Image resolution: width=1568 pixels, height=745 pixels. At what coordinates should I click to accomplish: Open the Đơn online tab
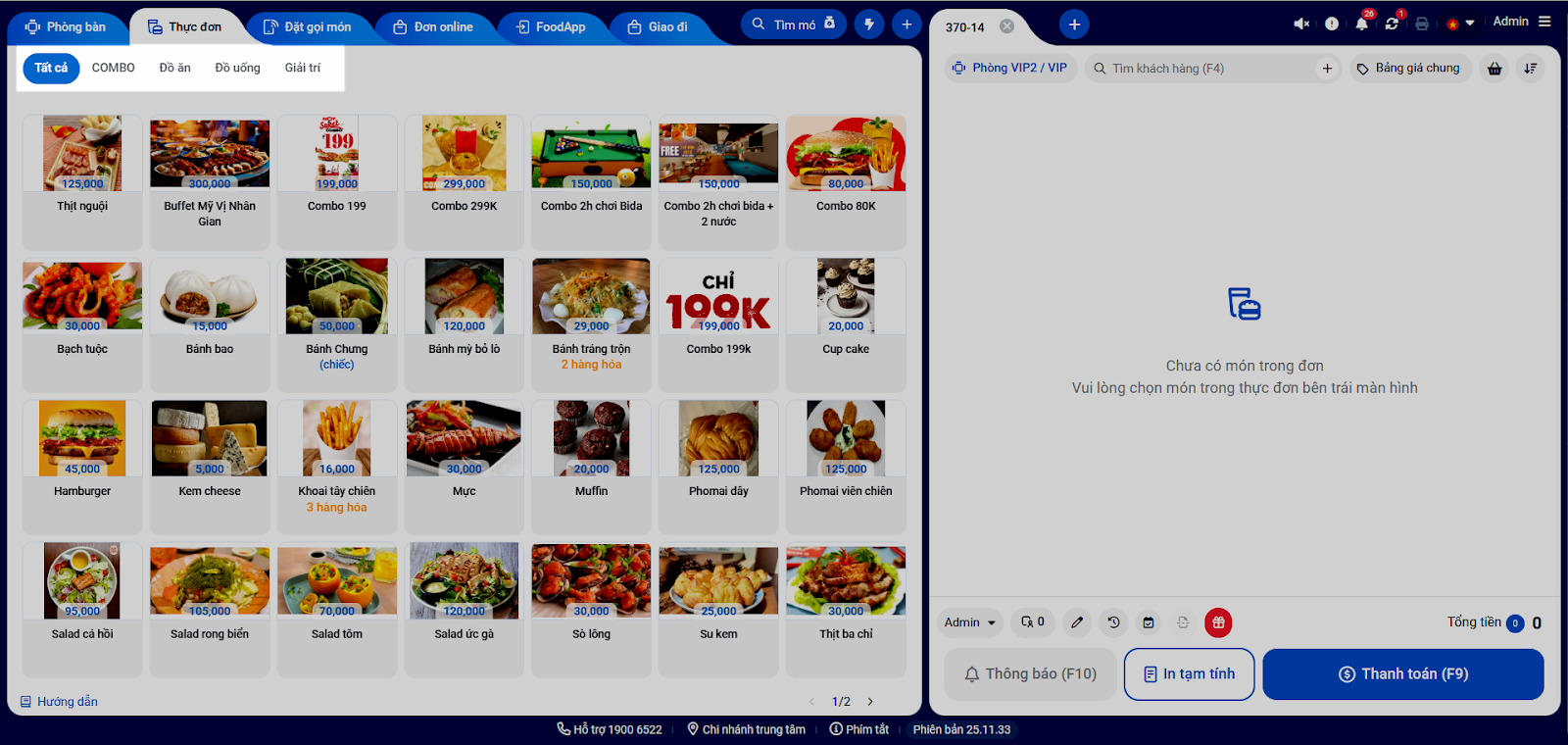tap(433, 26)
